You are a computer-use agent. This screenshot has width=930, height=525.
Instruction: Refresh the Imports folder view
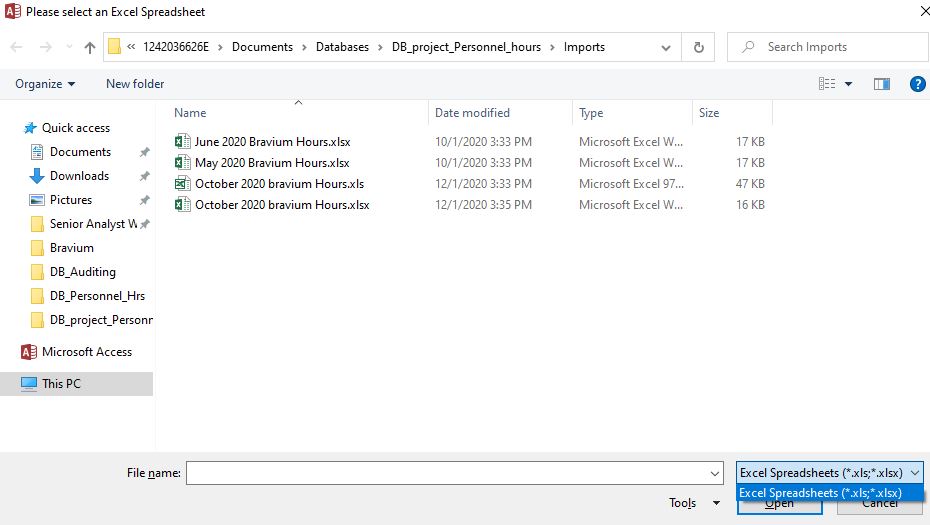(x=699, y=47)
